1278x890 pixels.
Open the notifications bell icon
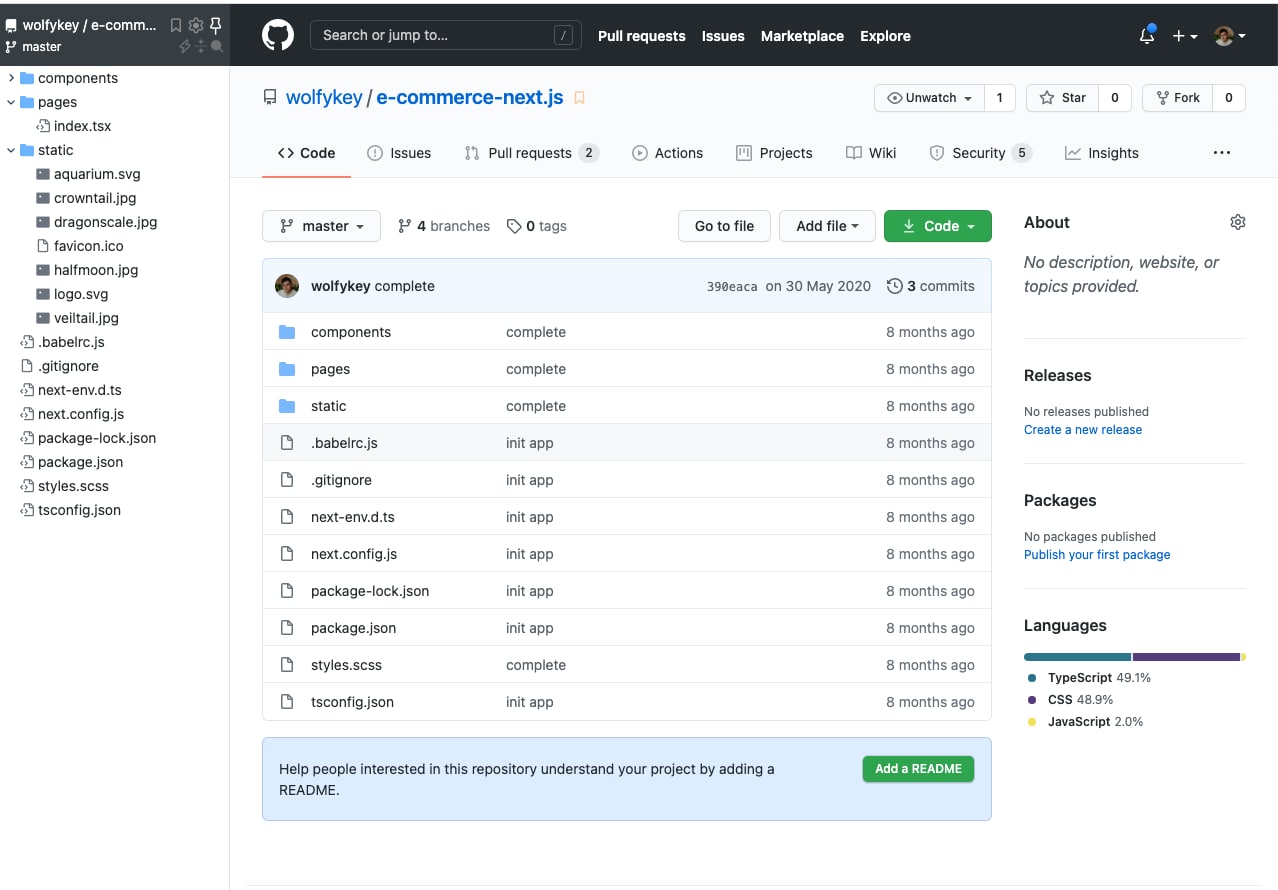click(1147, 36)
